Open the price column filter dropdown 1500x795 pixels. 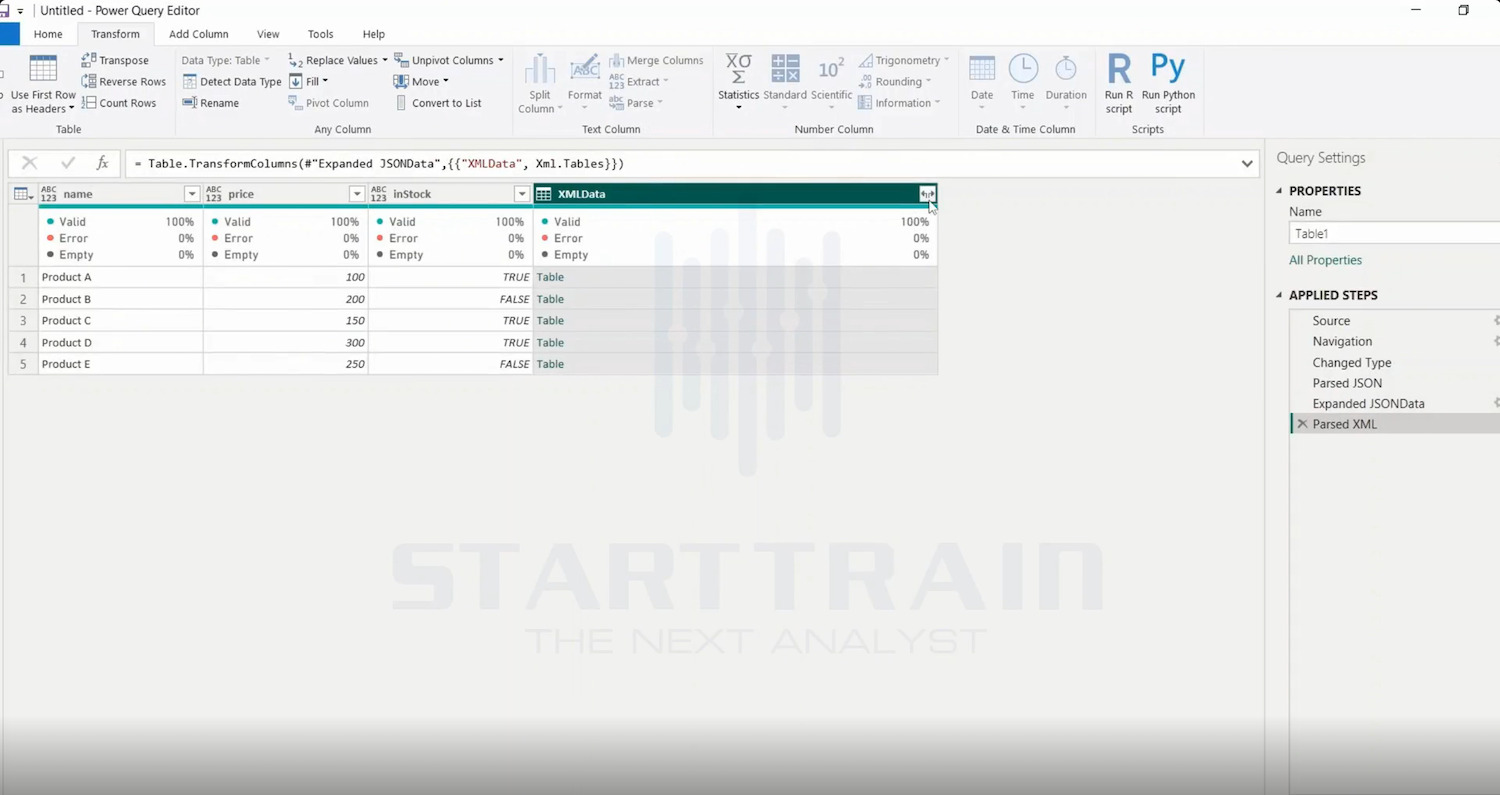coord(357,194)
